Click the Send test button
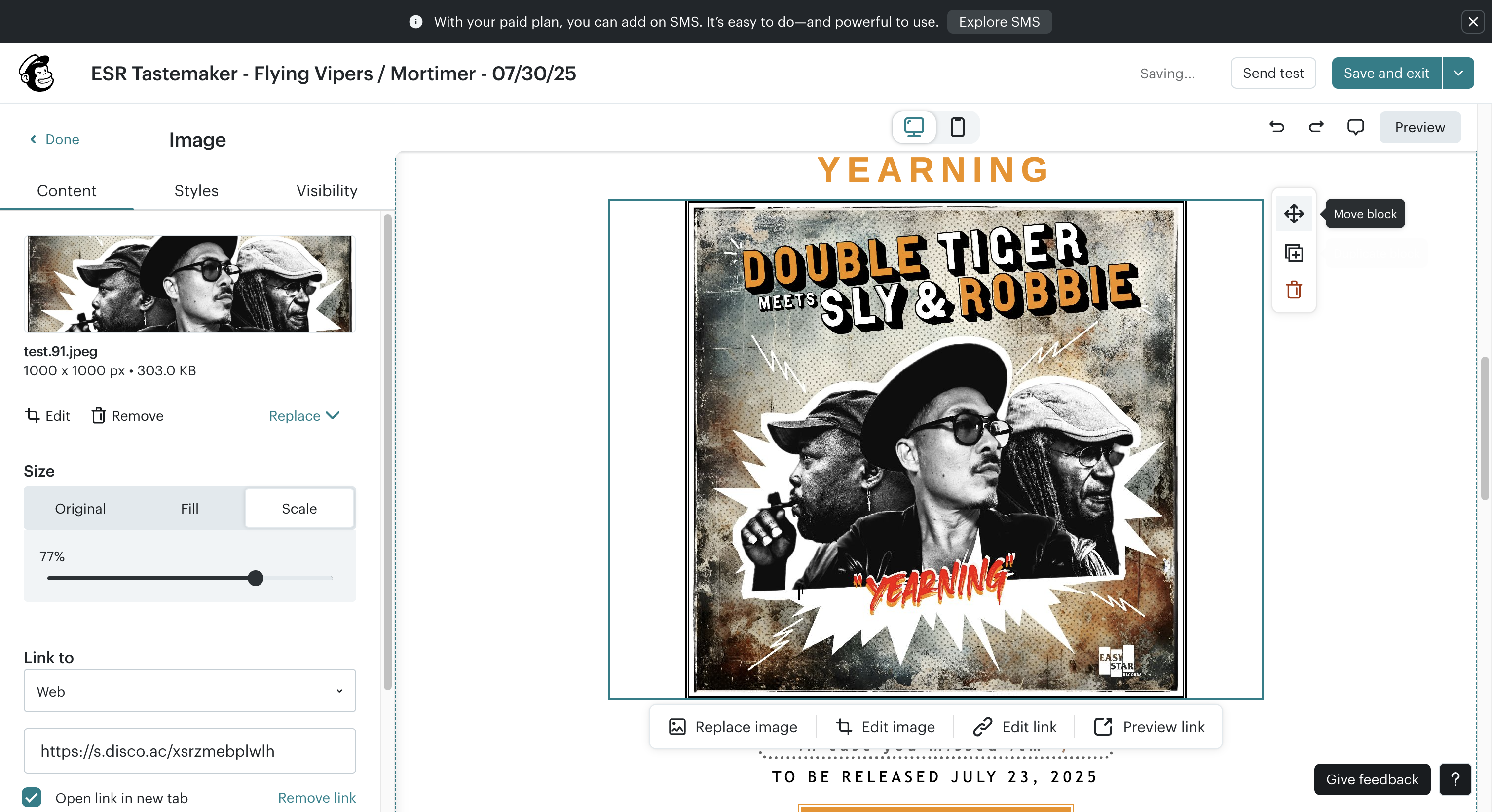The height and width of the screenshot is (812, 1492). (1273, 74)
